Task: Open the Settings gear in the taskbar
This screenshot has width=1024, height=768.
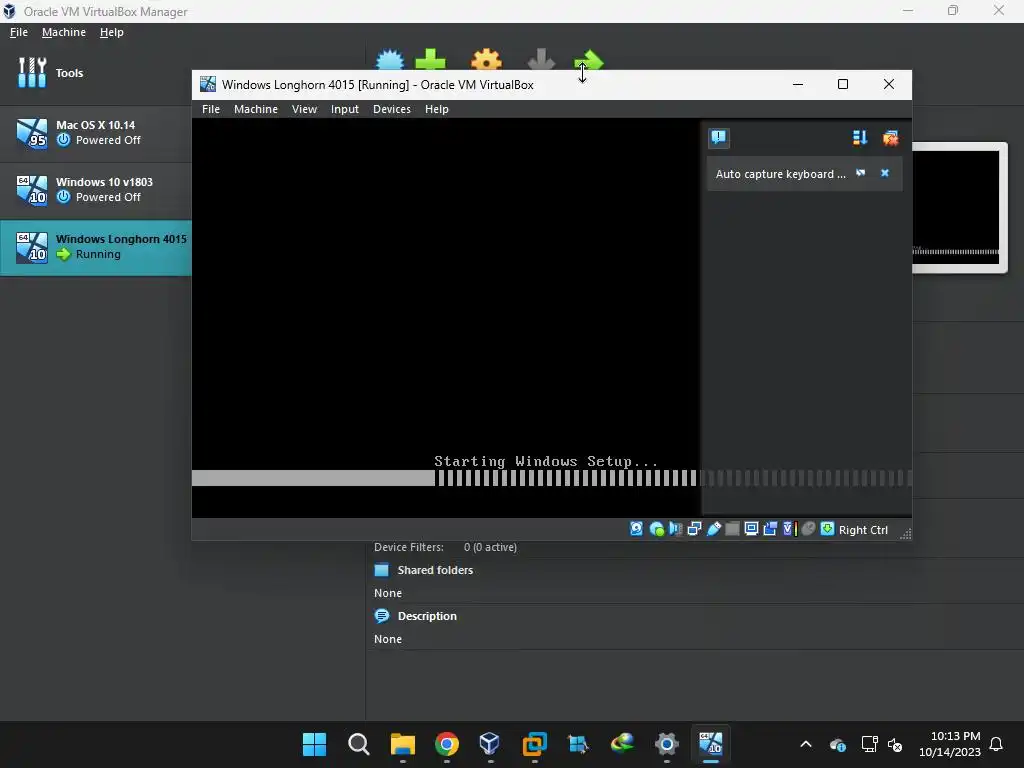Action: point(667,744)
